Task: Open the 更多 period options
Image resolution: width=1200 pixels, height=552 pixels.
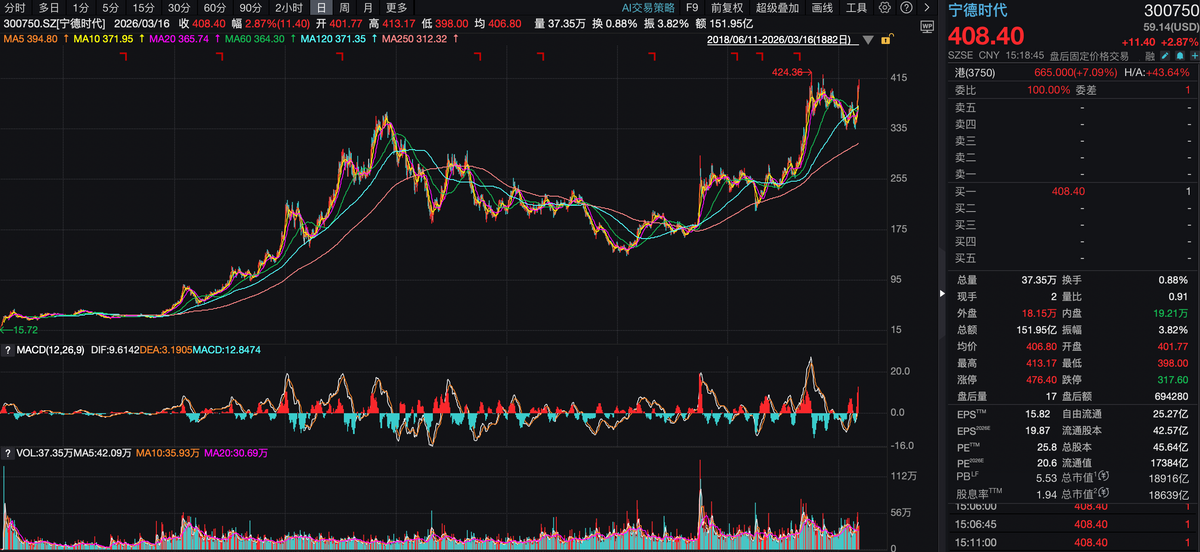Action: (x=396, y=8)
